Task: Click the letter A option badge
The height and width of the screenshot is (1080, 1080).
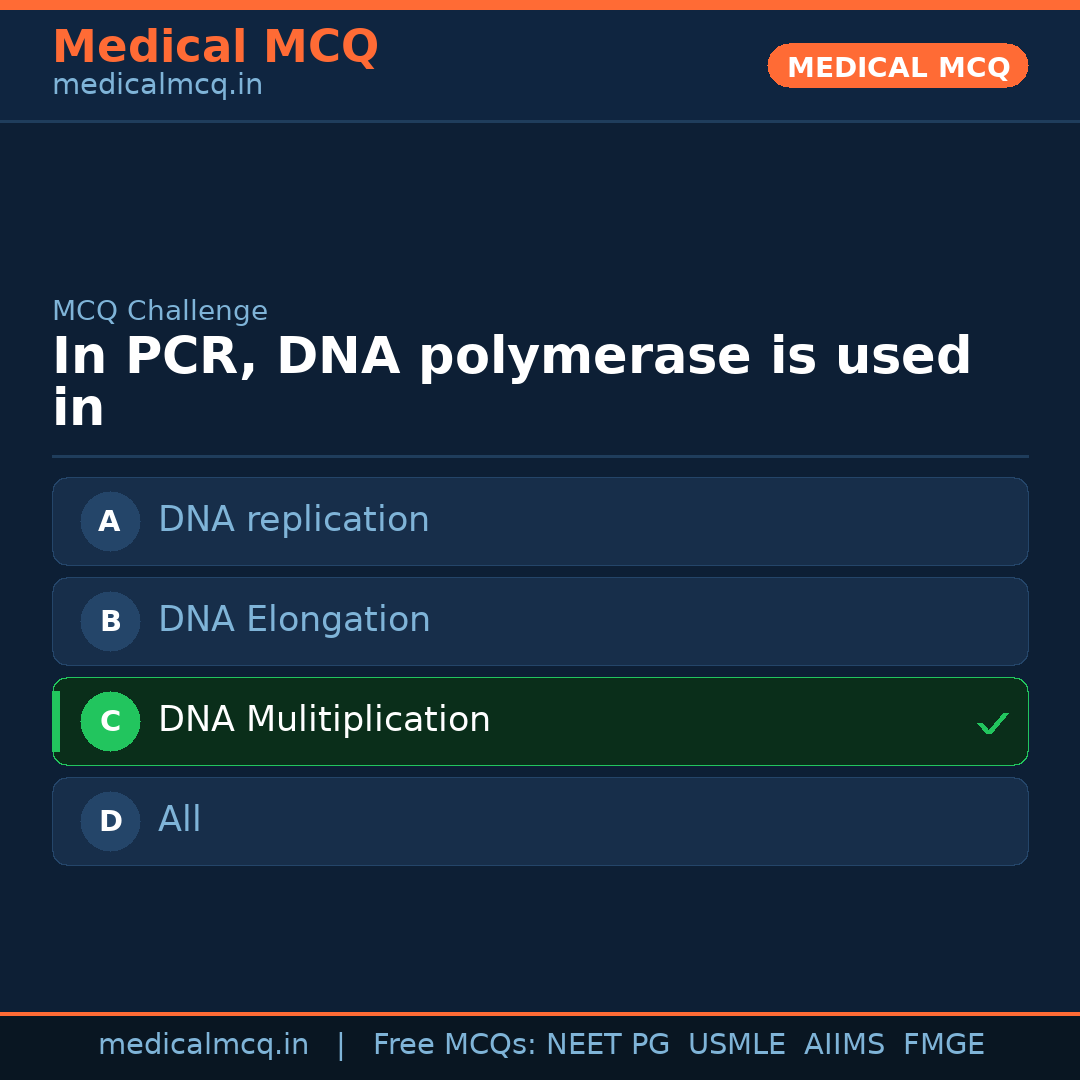Action: click(110, 521)
